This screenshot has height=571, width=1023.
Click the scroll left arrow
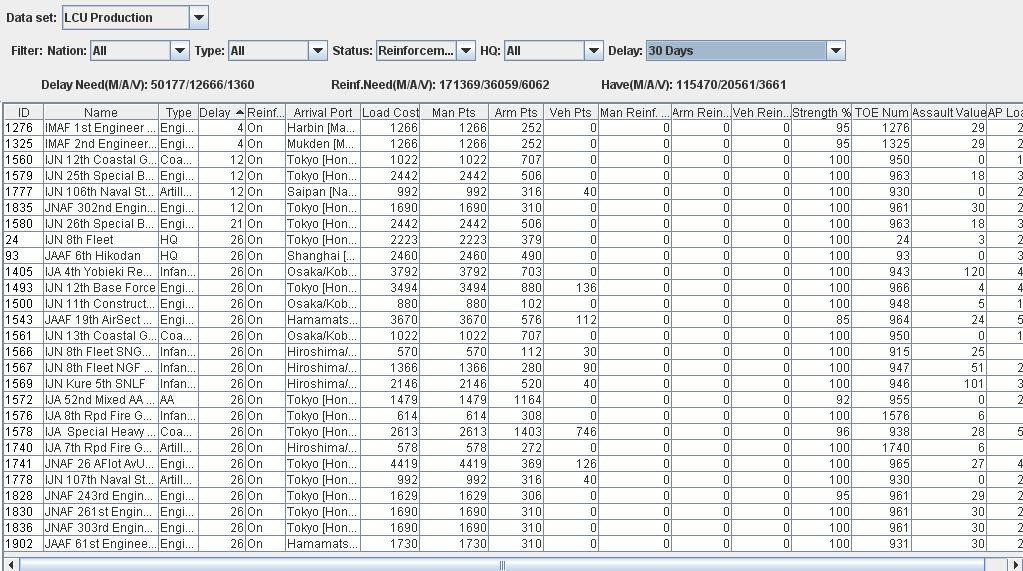point(11,564)
